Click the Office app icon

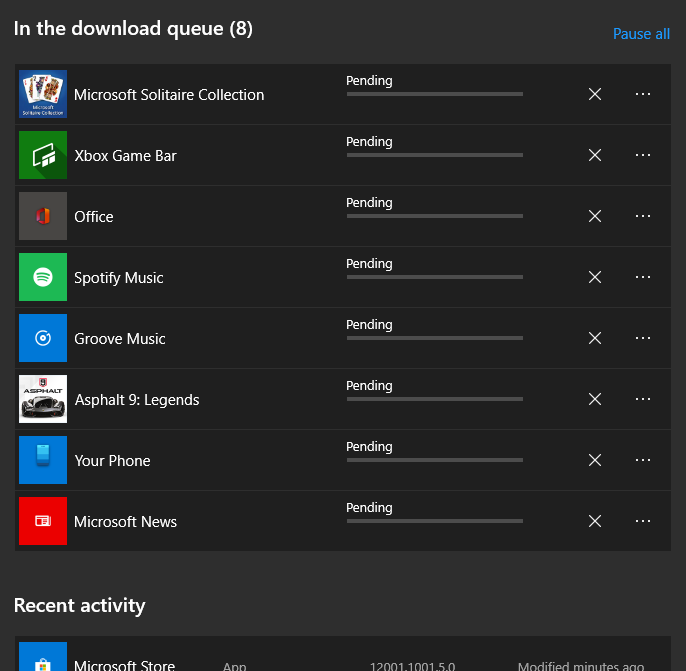tap(43, 216)
